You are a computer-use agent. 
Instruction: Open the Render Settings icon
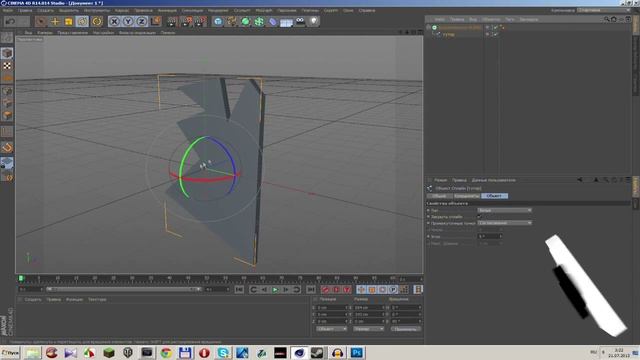(200, 21)
